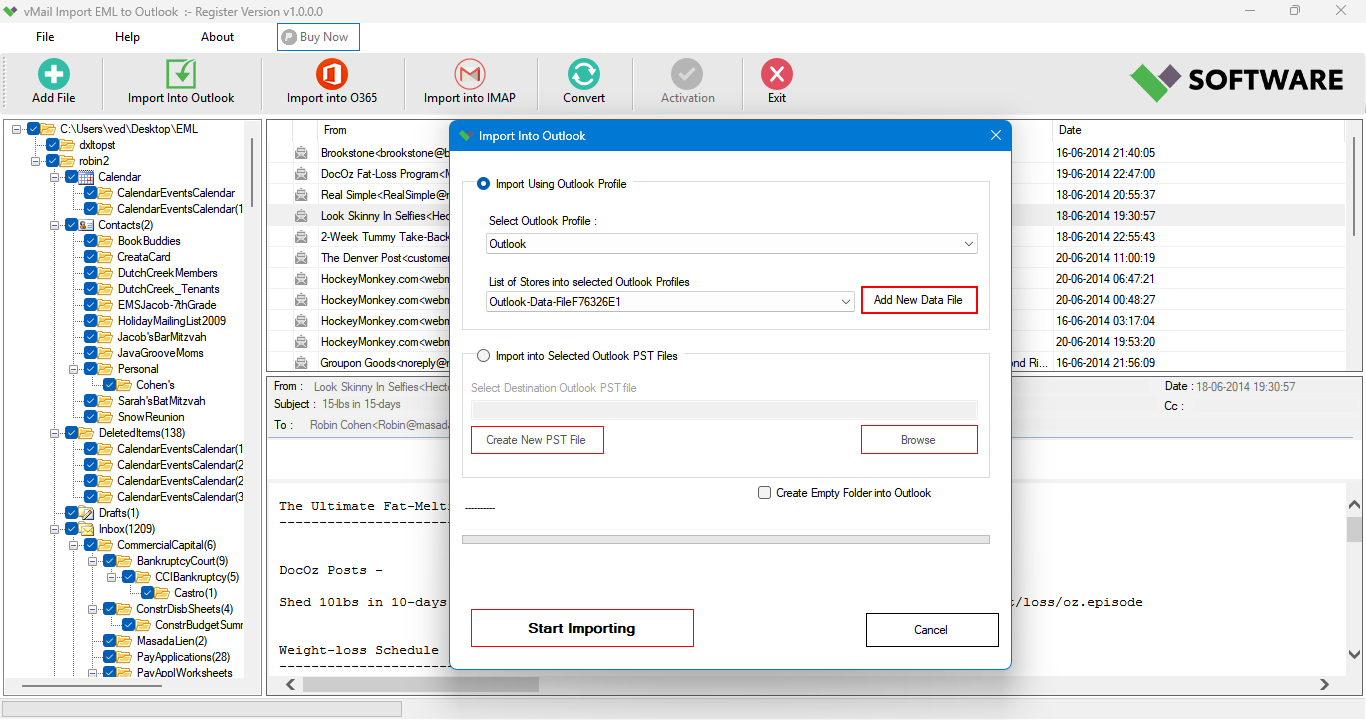Open the List of Stores dropdown
Viewport: 1366px width, 720px height.
(x=670, y=301)
